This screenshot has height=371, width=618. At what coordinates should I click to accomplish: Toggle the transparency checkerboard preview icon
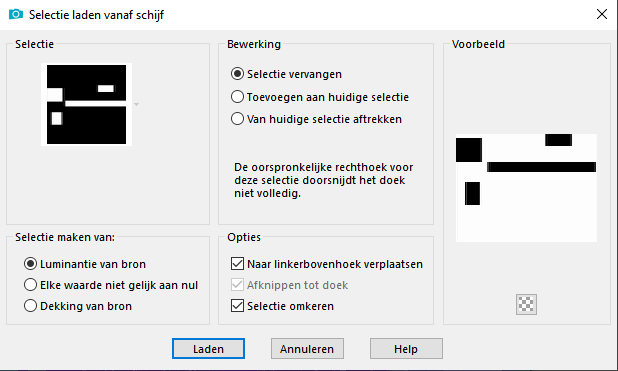point(526,304)
